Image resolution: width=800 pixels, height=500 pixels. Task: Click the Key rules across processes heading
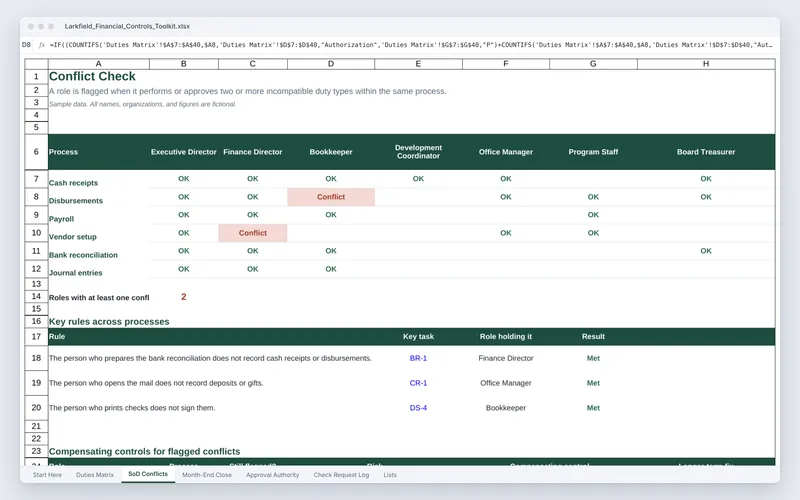[x=109, y=321]
